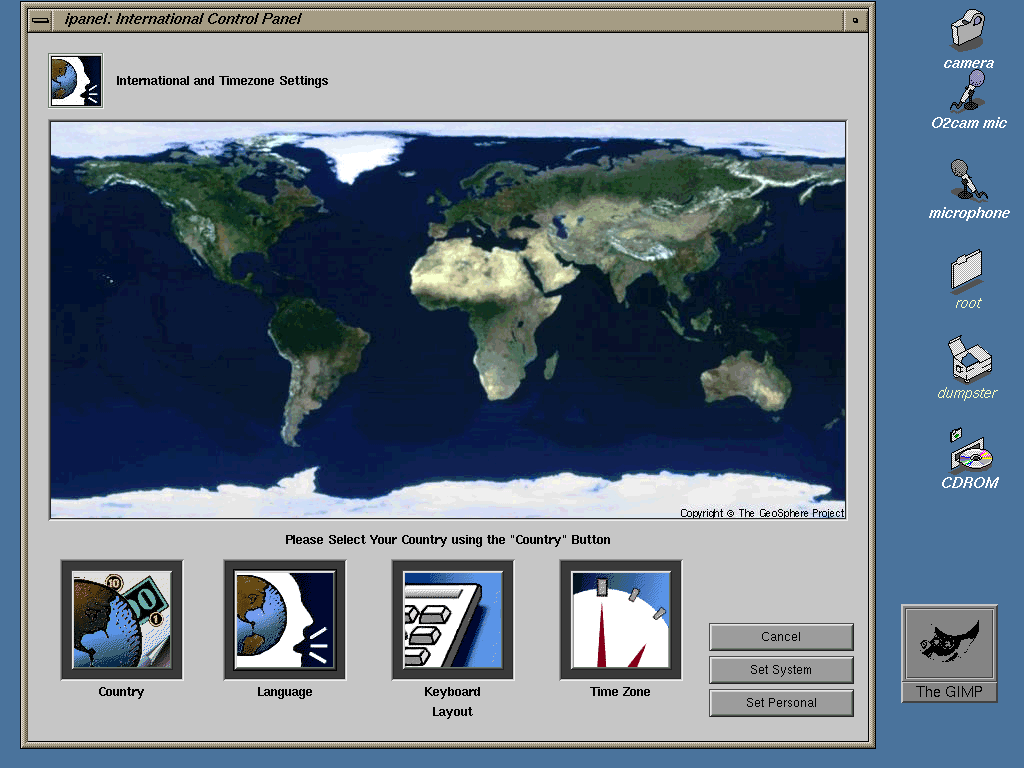Open the Time Zone clock icon
Screen dimensions: 1024x768
tap(620, 620)
